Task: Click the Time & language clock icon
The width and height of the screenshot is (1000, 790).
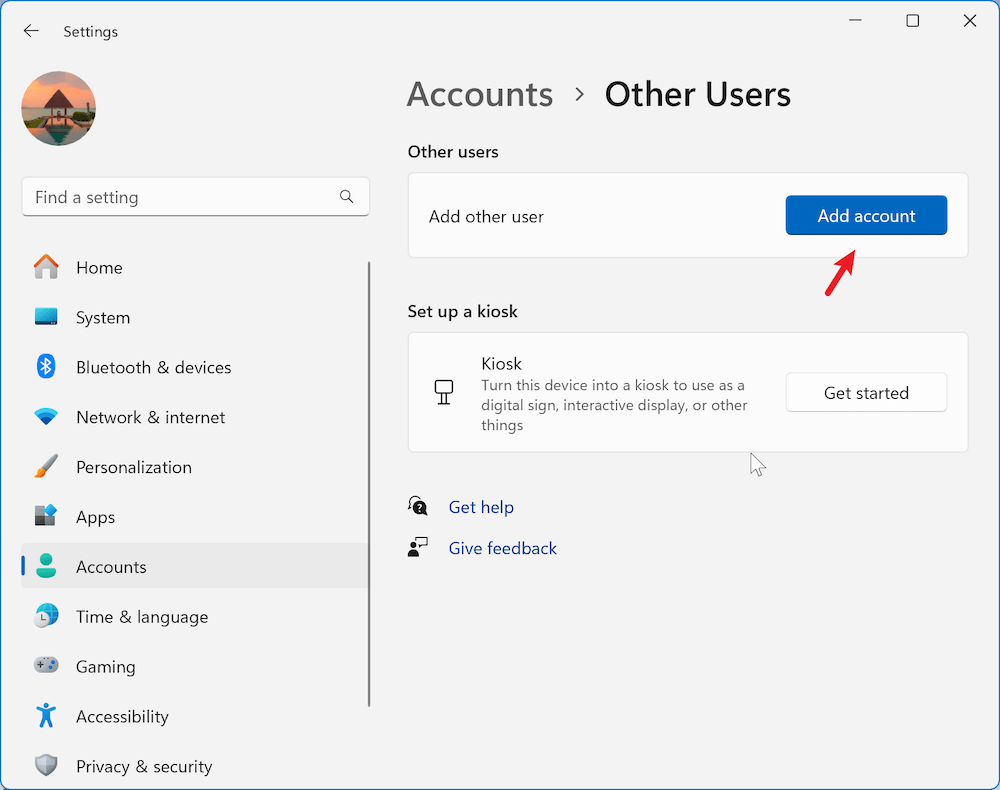Action: click(46, 617)
